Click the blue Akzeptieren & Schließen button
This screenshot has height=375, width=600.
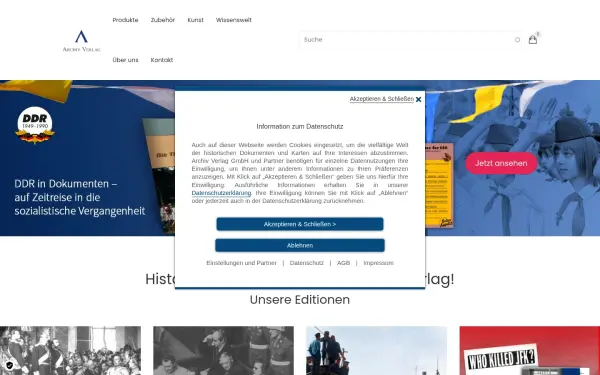pos(300,224)
